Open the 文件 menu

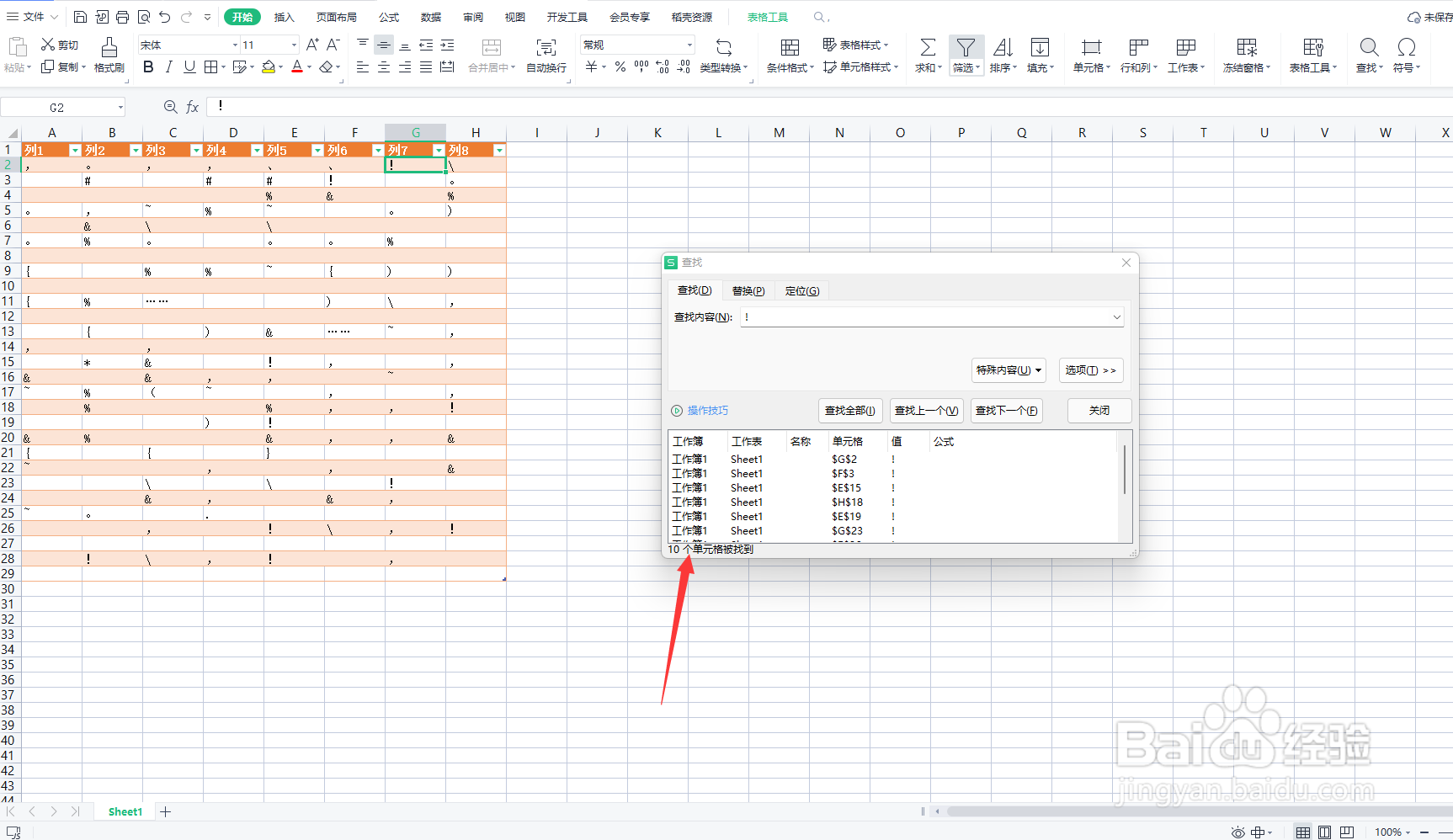click(x=32, y=17)
